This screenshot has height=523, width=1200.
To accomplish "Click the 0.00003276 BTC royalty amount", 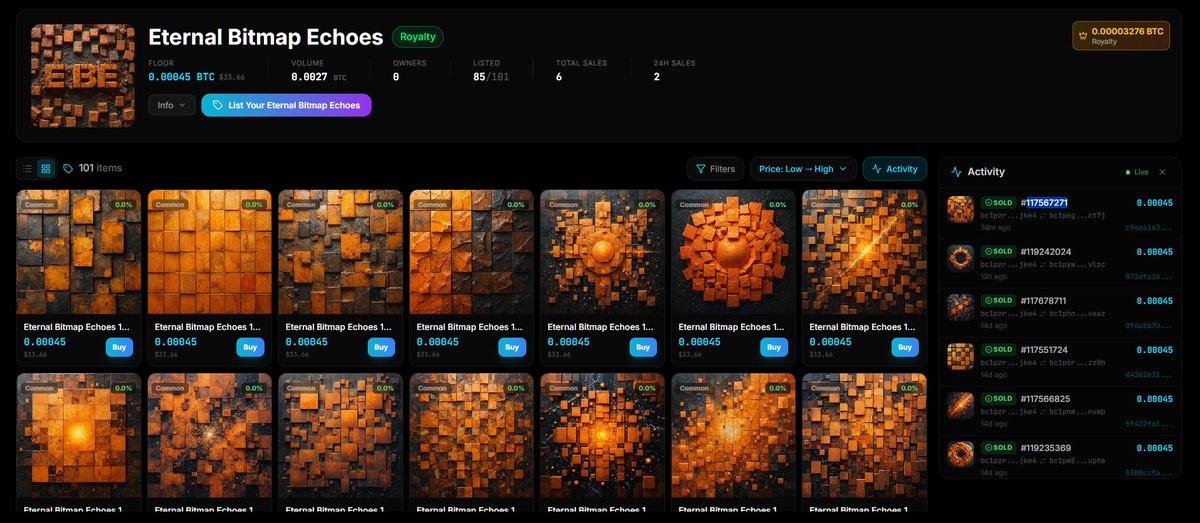I will 1128,32.
